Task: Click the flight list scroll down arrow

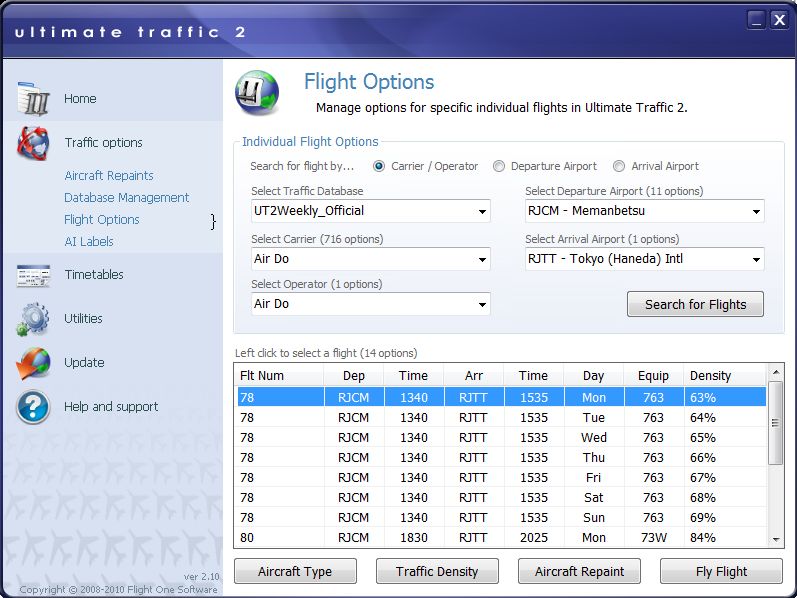Action: tap(776, 540)
